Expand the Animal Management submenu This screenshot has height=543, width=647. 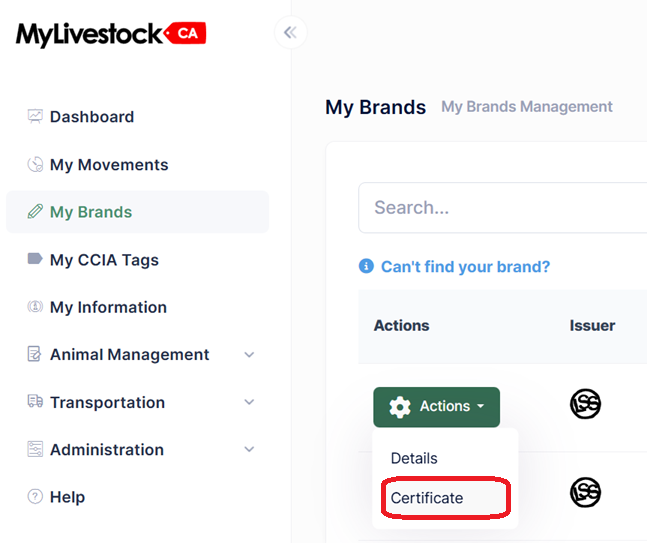click(x=249, y=354)
